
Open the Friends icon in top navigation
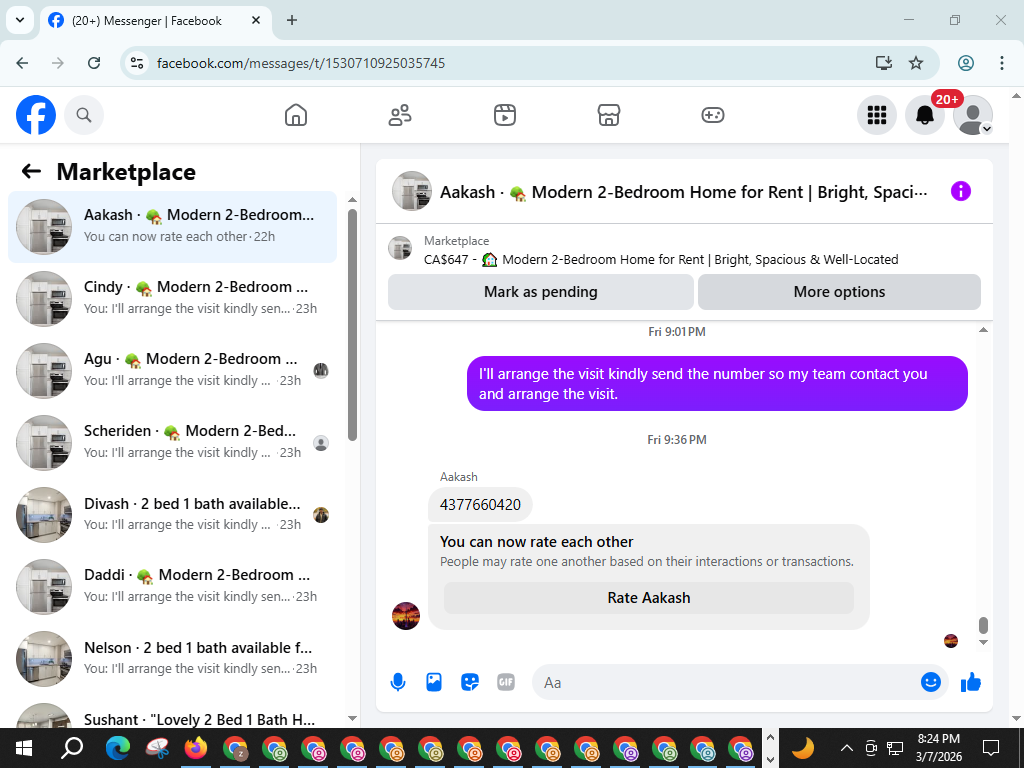pyautogui.click(x=400, y=116)
